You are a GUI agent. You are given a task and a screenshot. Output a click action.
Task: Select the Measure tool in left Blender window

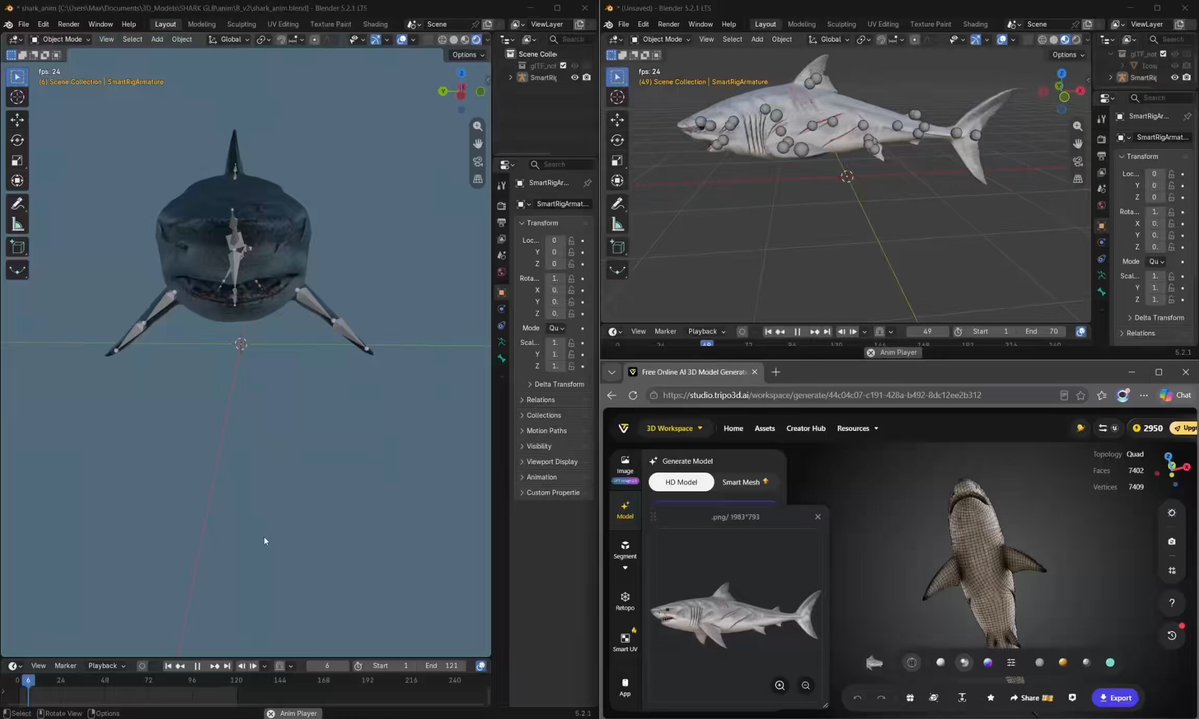[17, 224]
